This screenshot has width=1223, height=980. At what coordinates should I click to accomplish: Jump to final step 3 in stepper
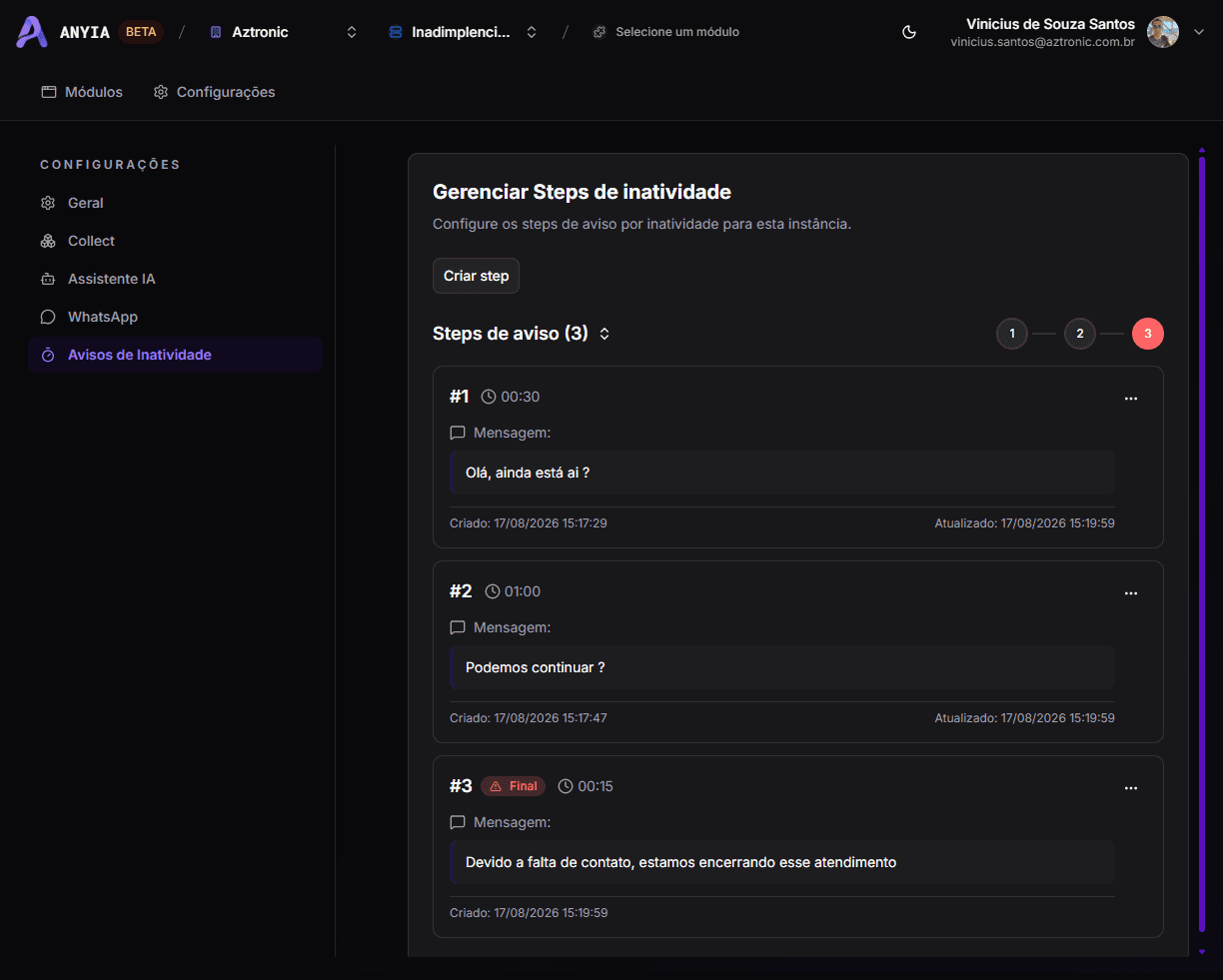1148,334
